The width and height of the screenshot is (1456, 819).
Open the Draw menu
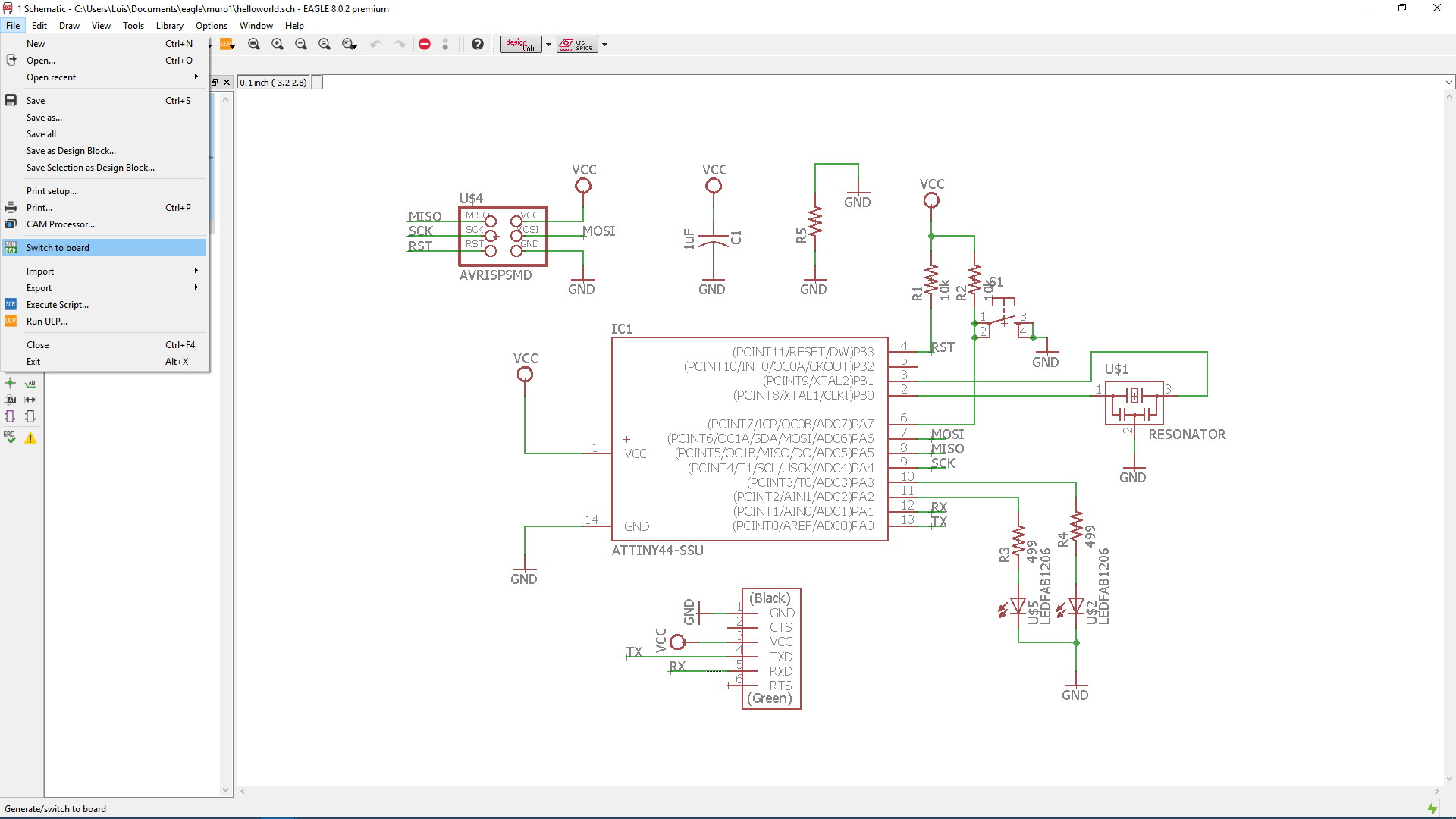[x=69, y=25]
